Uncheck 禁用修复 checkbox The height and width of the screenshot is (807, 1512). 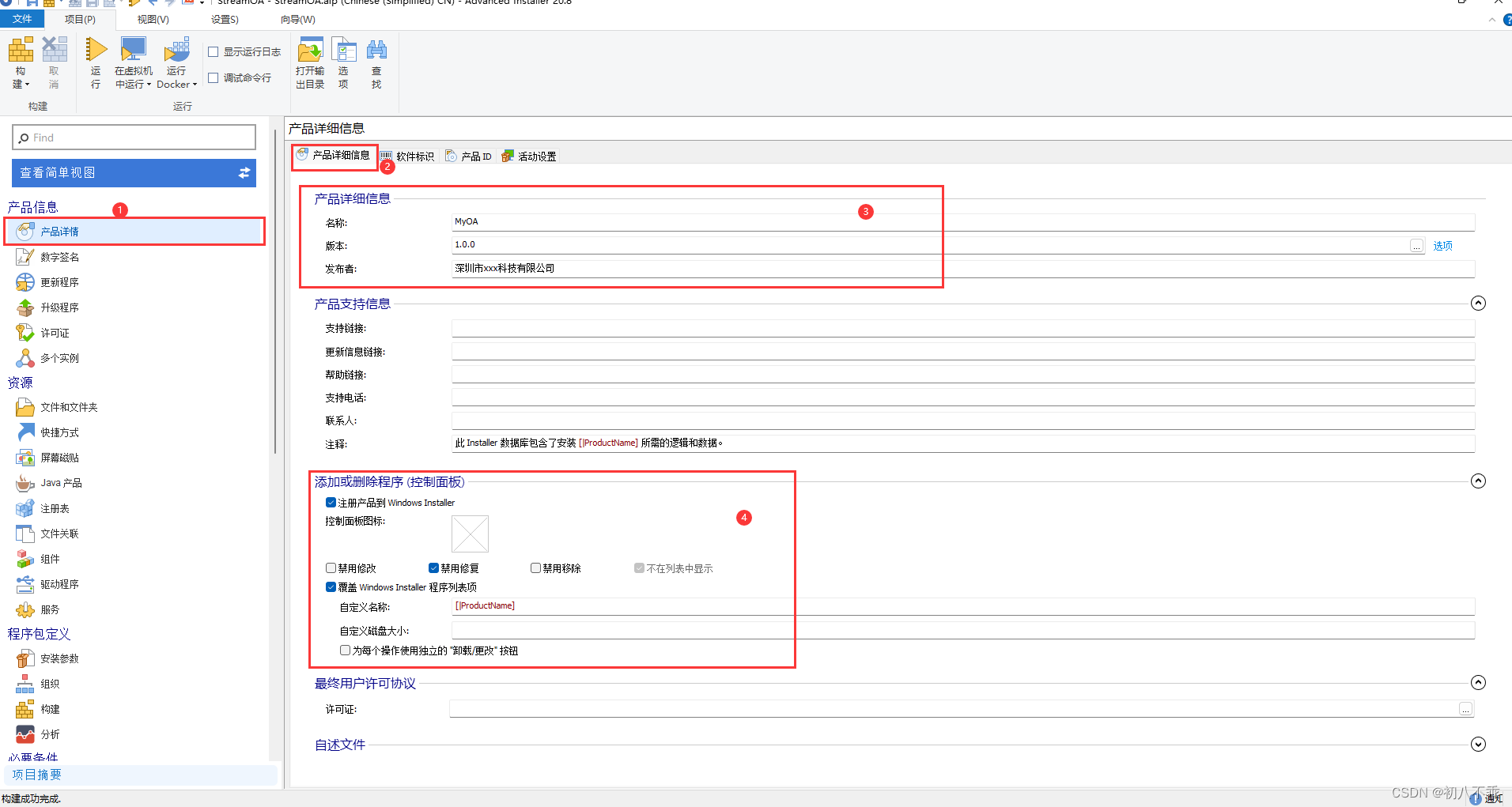coord(433,568)
